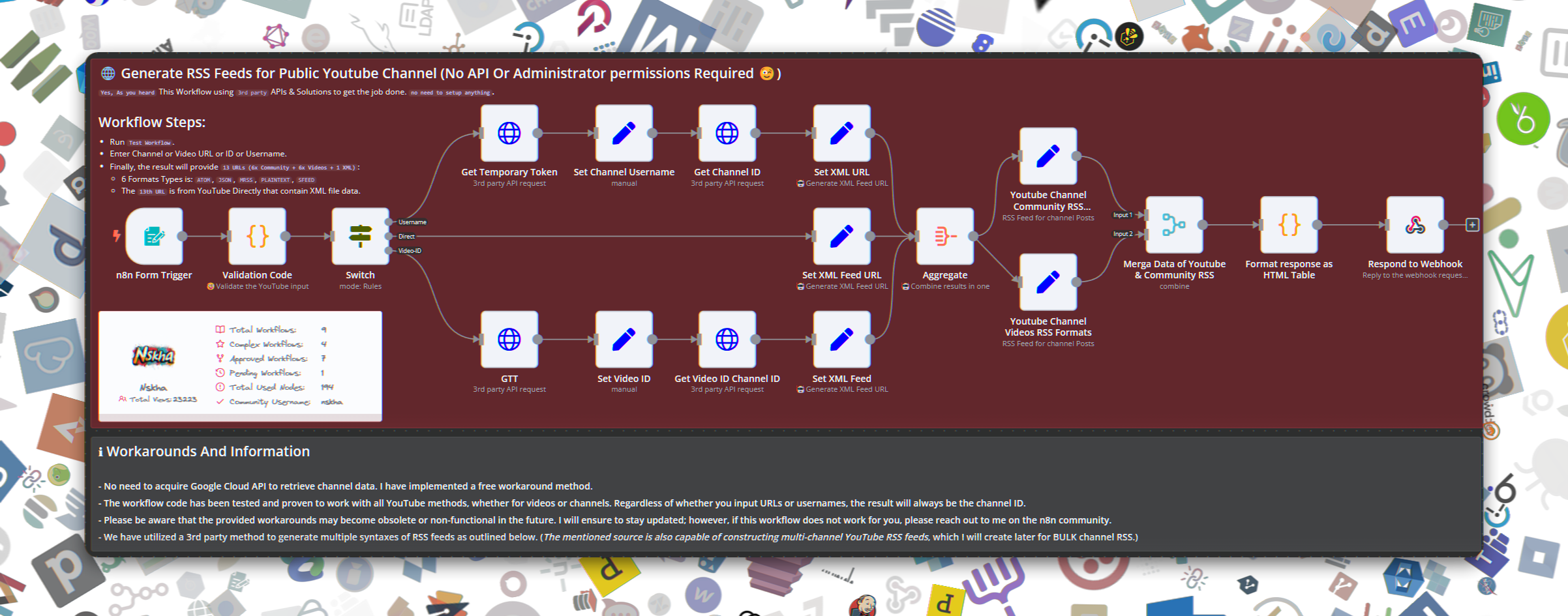Select Youtube Channel Videos RSS Formats node
The image size is (1568, 616).
(x=1048, y=282)
